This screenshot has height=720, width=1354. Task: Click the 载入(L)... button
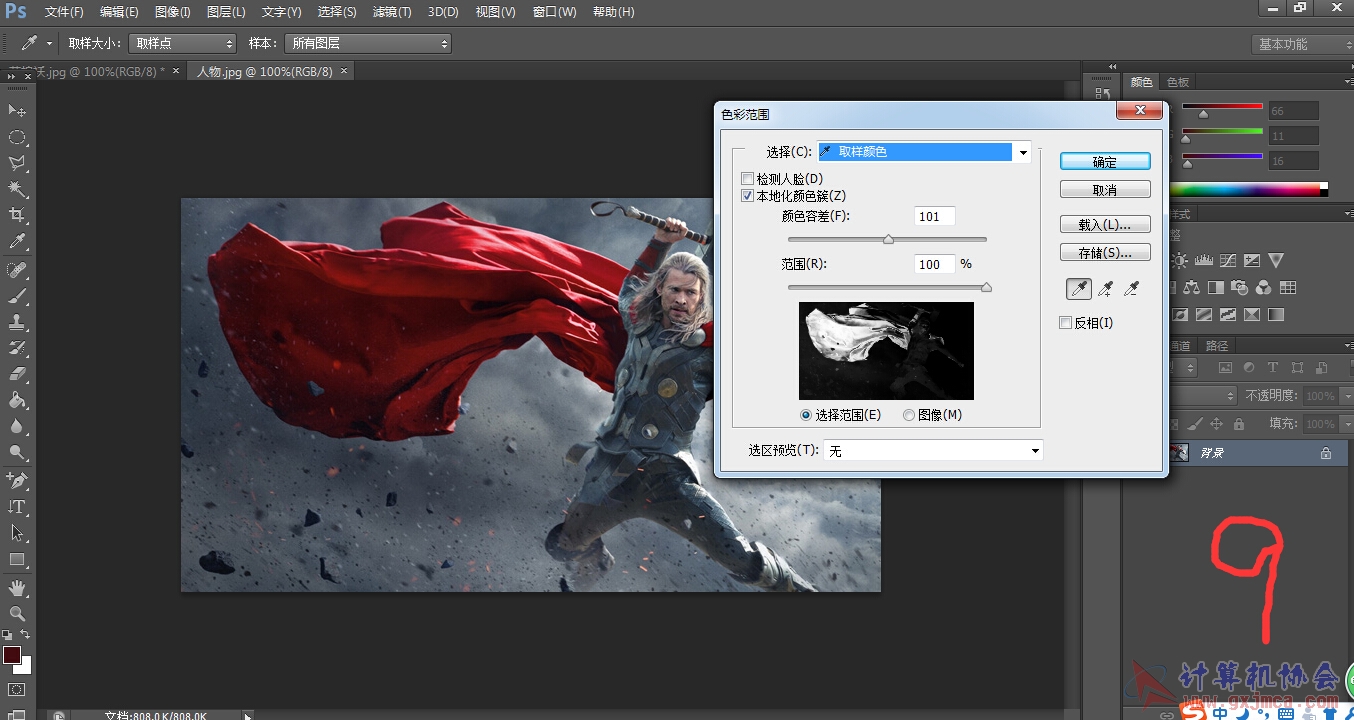pyautogui.click(x=1105, y=225)
